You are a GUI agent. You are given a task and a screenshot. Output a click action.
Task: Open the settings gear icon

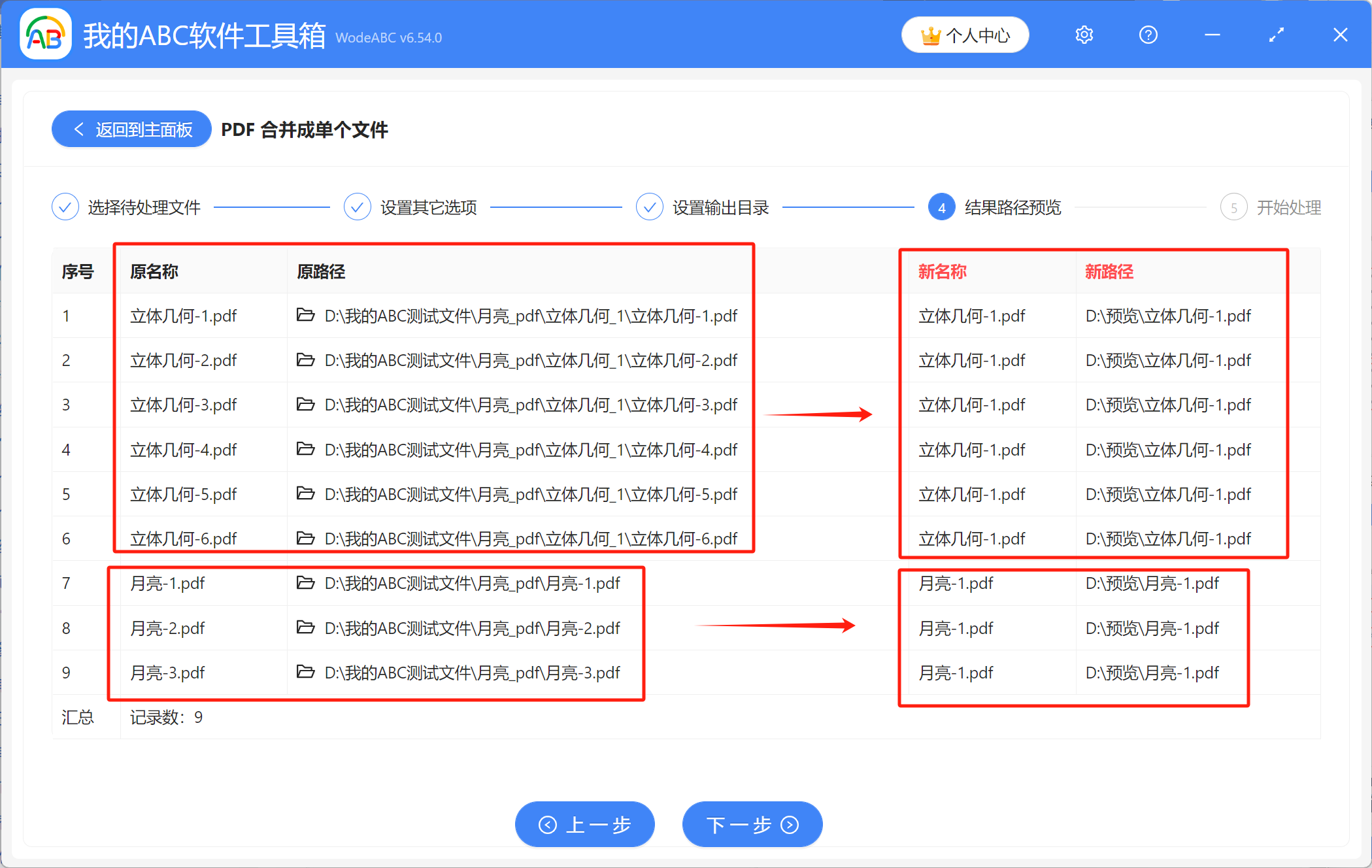point(1084,35)
